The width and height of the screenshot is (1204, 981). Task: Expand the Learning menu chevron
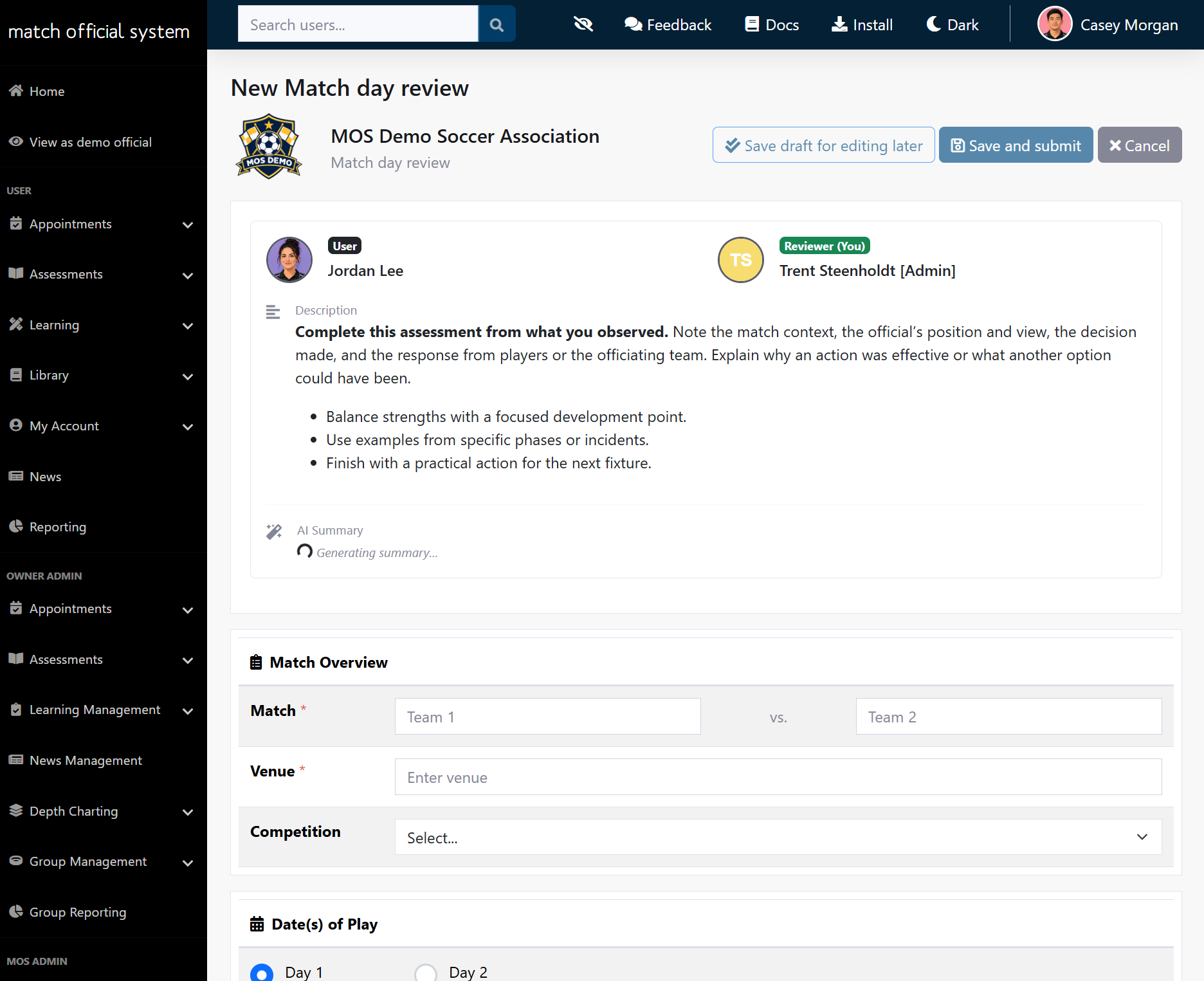[188, 325]
